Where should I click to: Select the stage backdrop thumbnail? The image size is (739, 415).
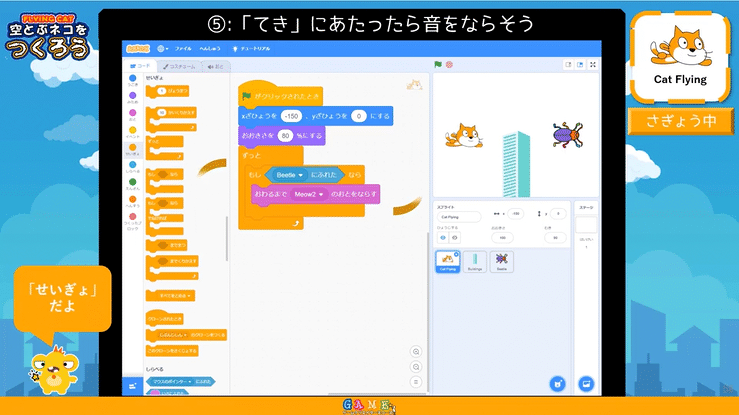pos(586,225)
